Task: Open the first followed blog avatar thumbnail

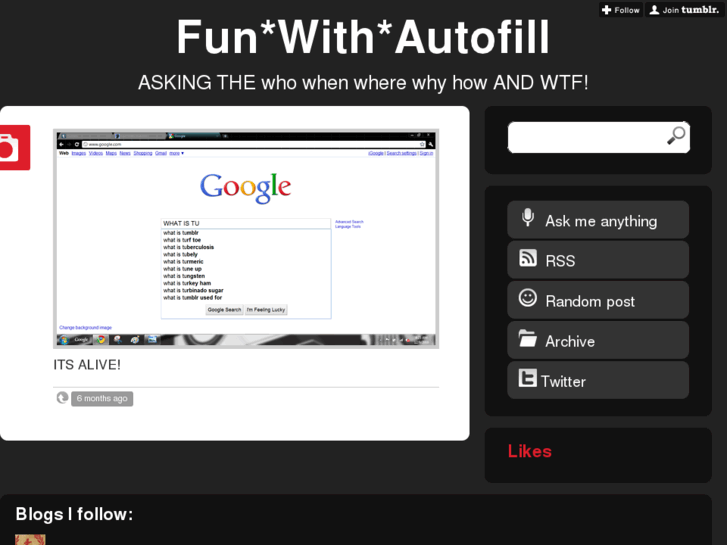Action: point(30,539)
